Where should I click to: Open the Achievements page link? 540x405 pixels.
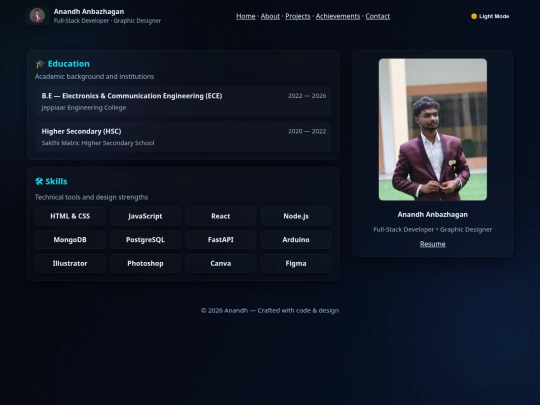[x=338, y=16]
